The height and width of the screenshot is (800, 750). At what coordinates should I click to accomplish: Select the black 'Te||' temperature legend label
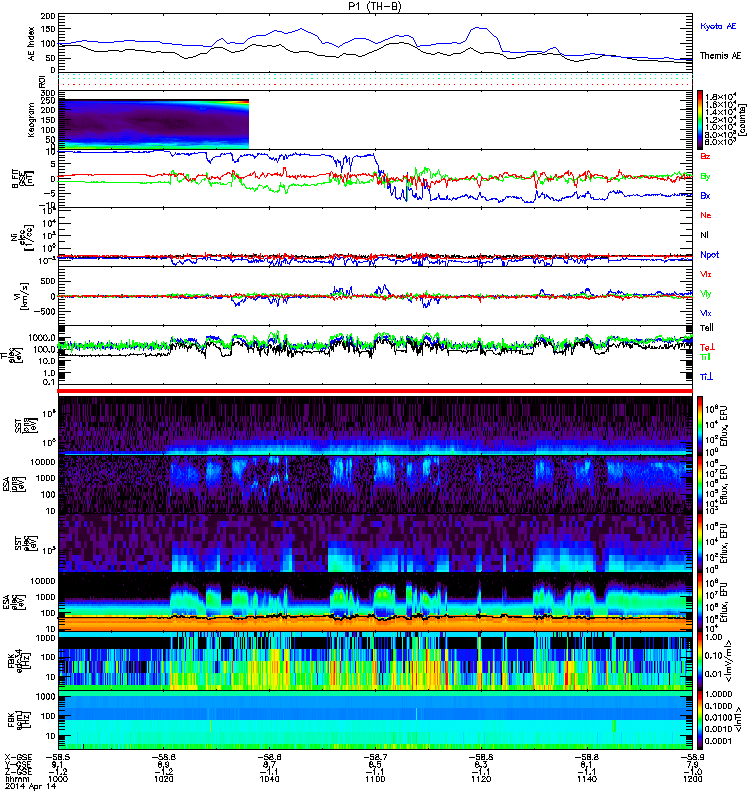point(706,328)
